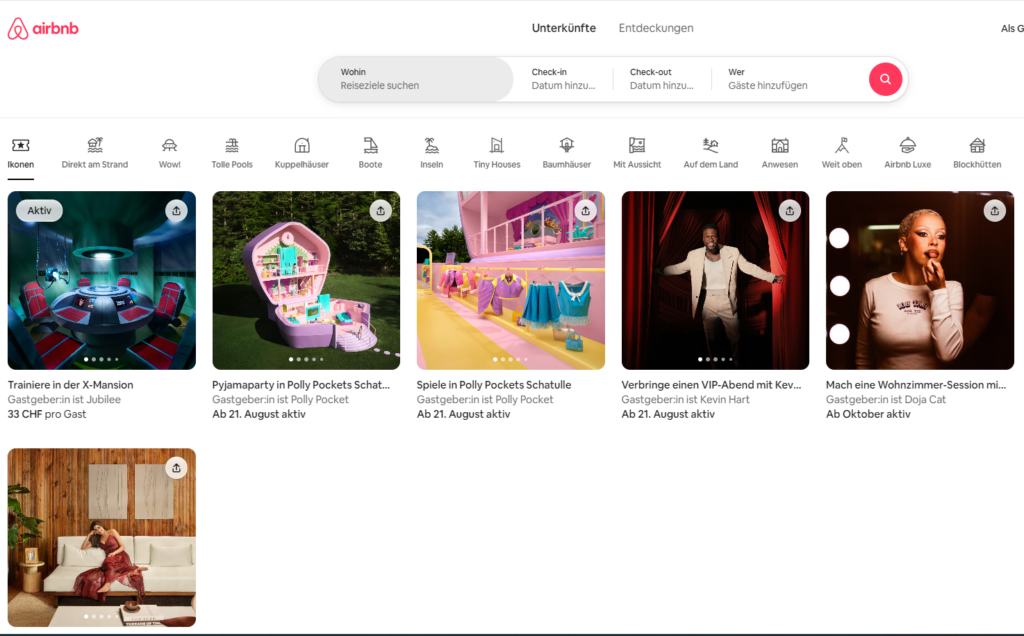Choose the Wow! UFO category icon
The image size is (1024, 636).
(169, 145)
